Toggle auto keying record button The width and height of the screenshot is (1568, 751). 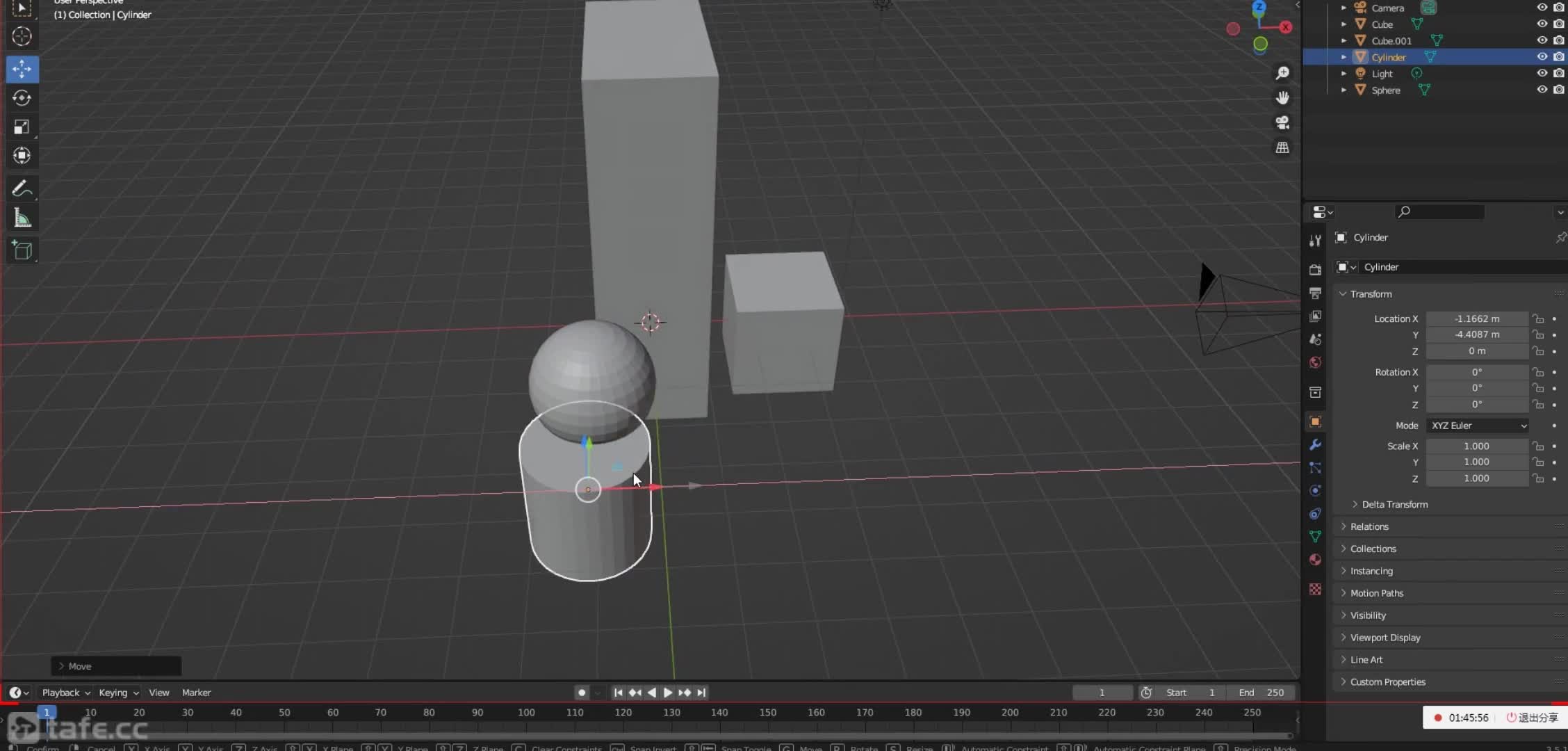pos(582,693)
